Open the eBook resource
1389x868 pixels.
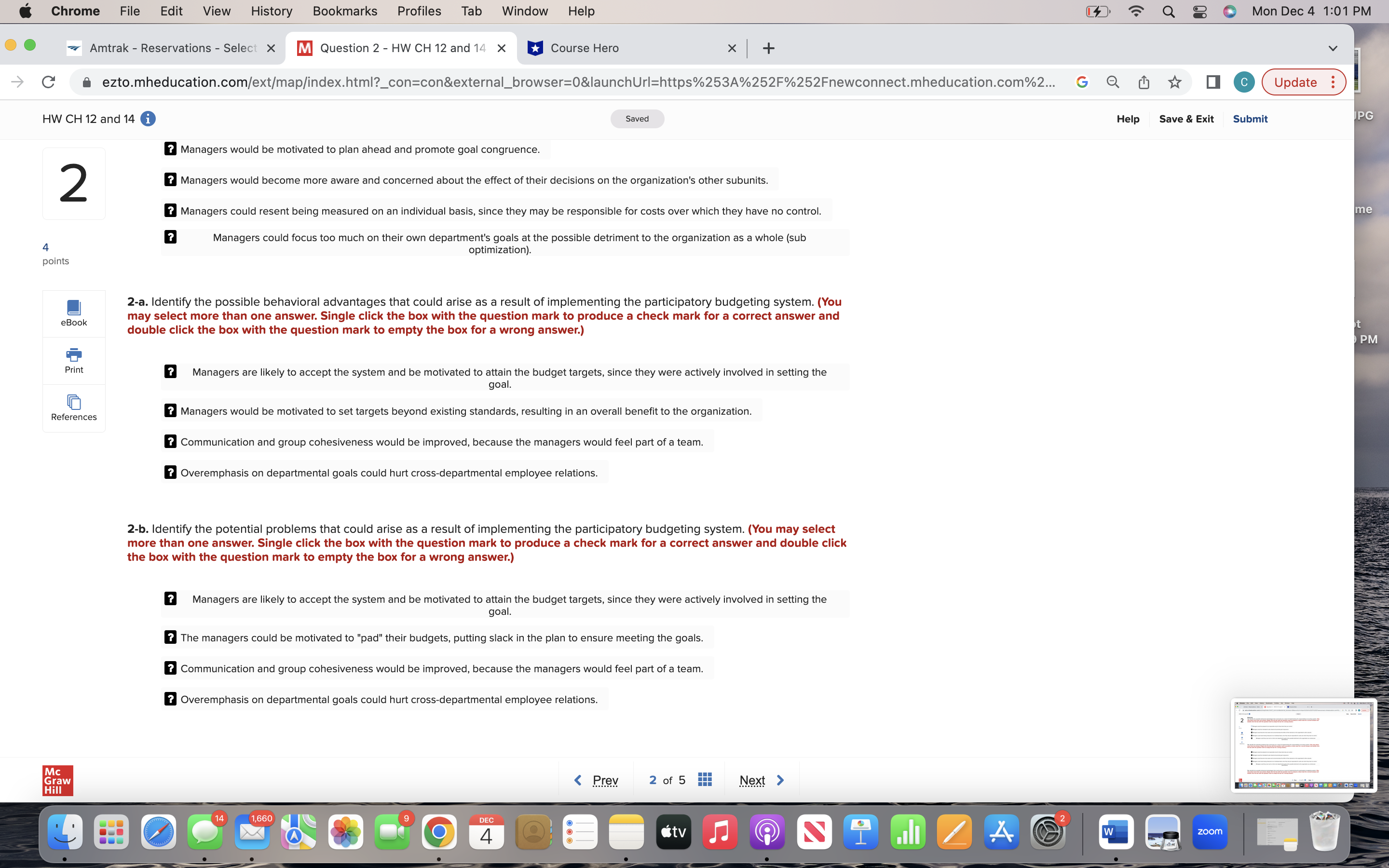coord(73,313)
